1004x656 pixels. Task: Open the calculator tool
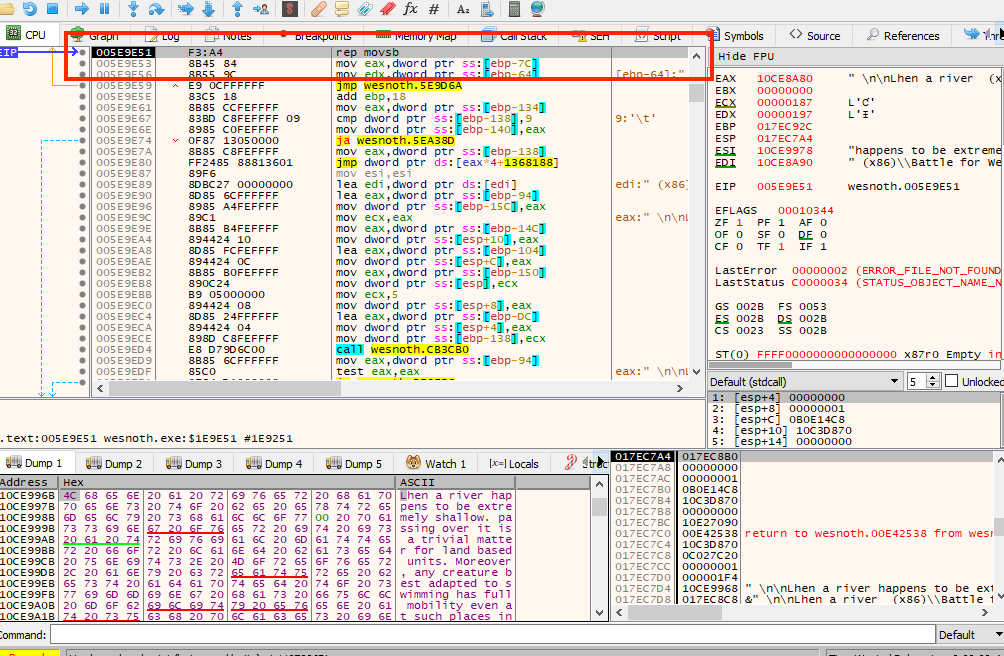514,8
